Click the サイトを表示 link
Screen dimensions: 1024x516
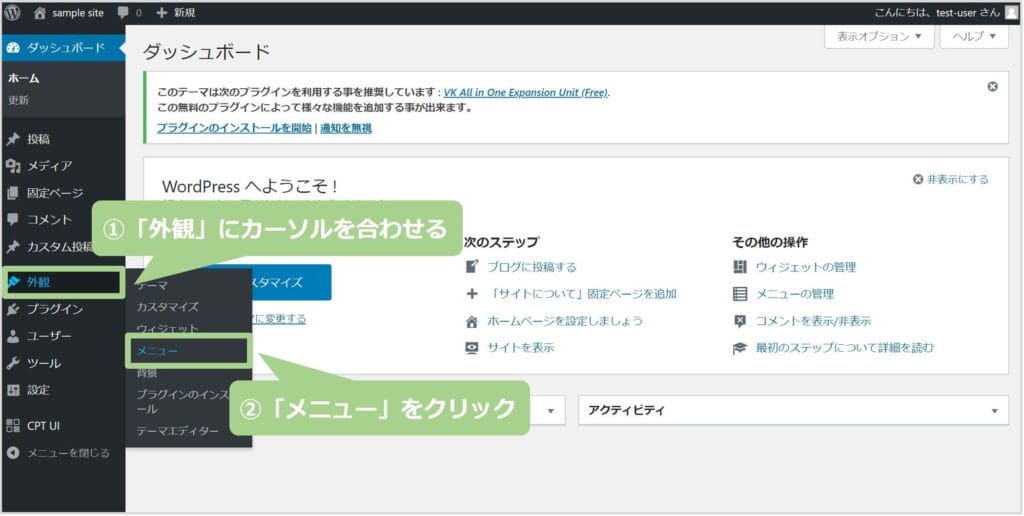coord(520,348)
